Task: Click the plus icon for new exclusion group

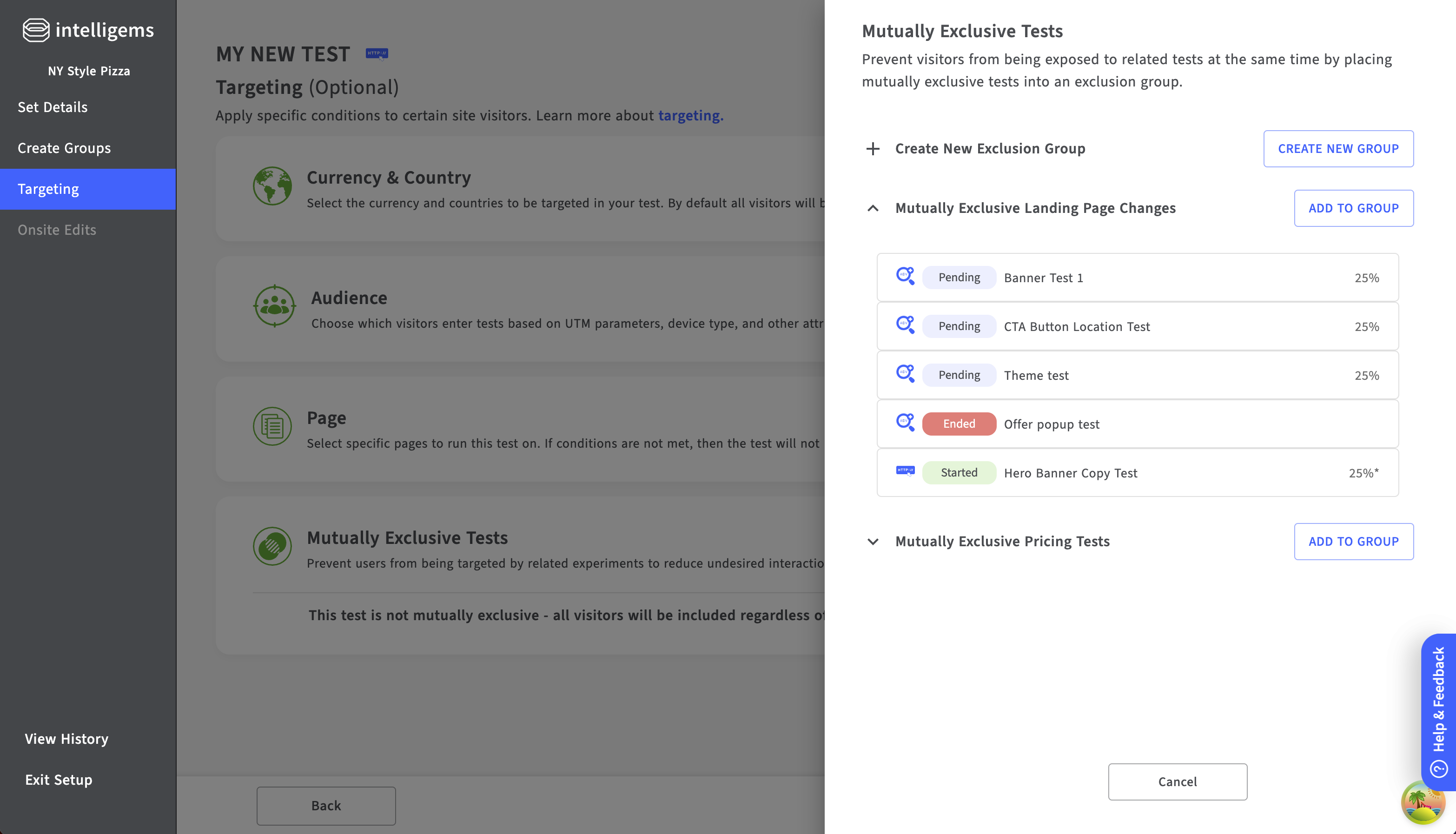Action: [872, 149]
